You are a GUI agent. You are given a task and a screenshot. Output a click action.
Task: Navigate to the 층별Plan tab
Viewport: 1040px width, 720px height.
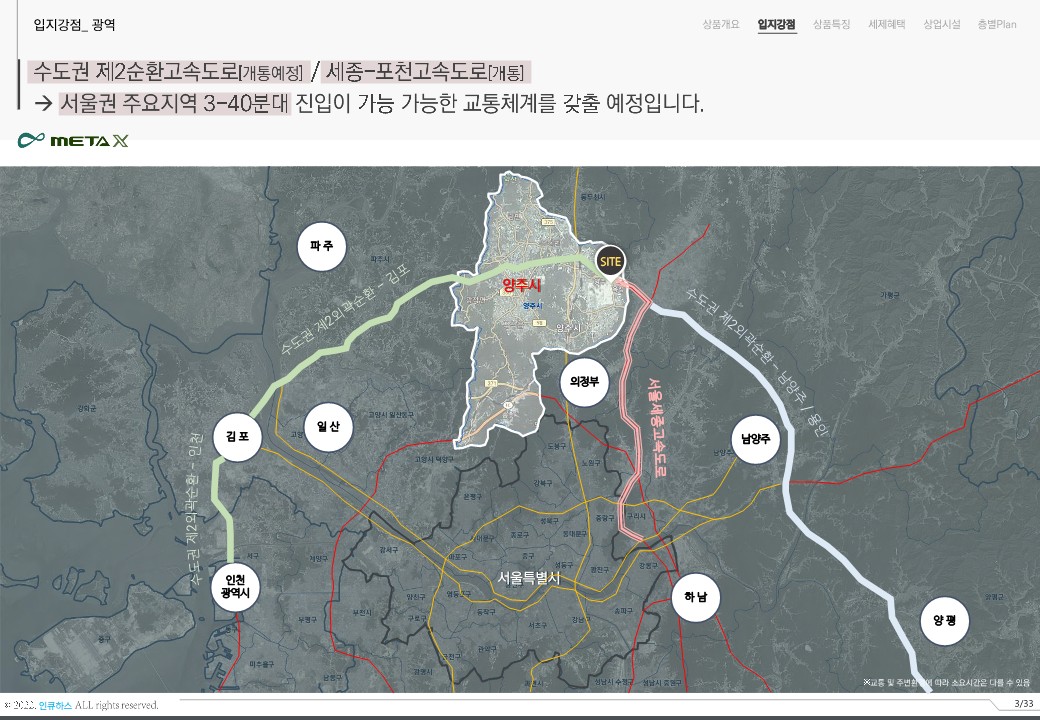(996, 25)
